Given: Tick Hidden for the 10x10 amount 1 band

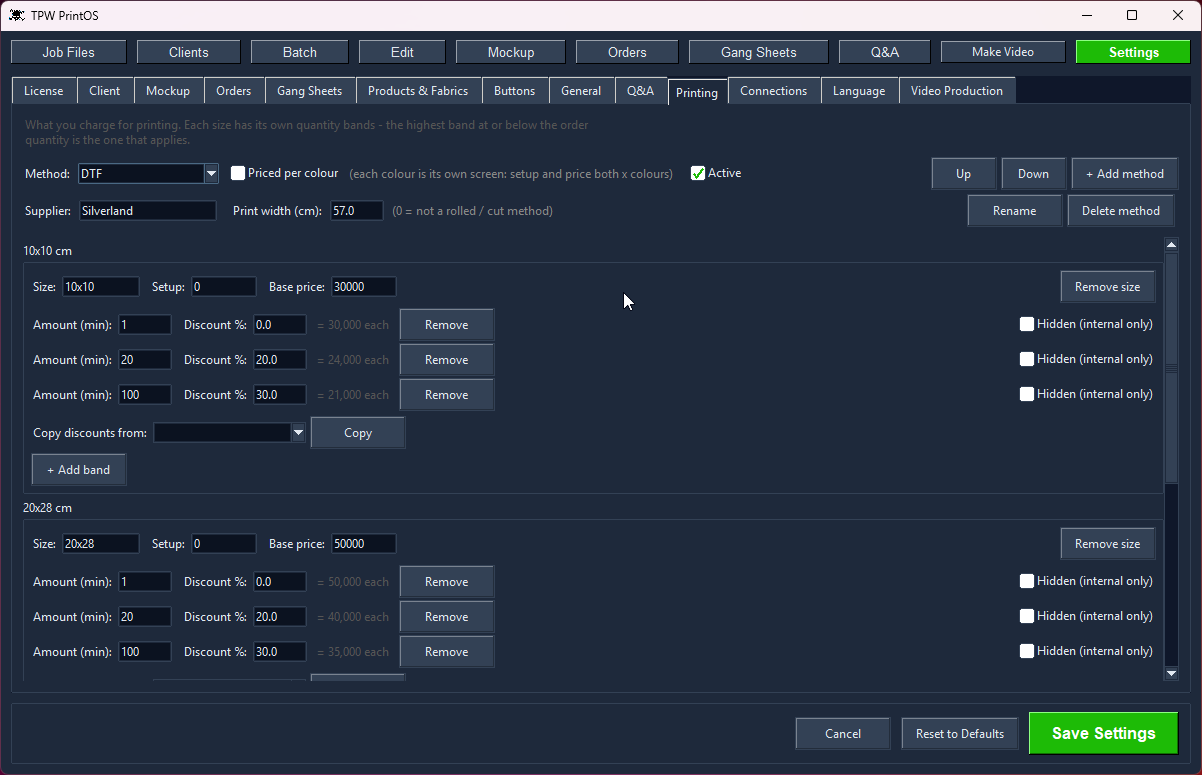Looking at the screenshot, I should pyautogui.click(x=1027, y=324).
